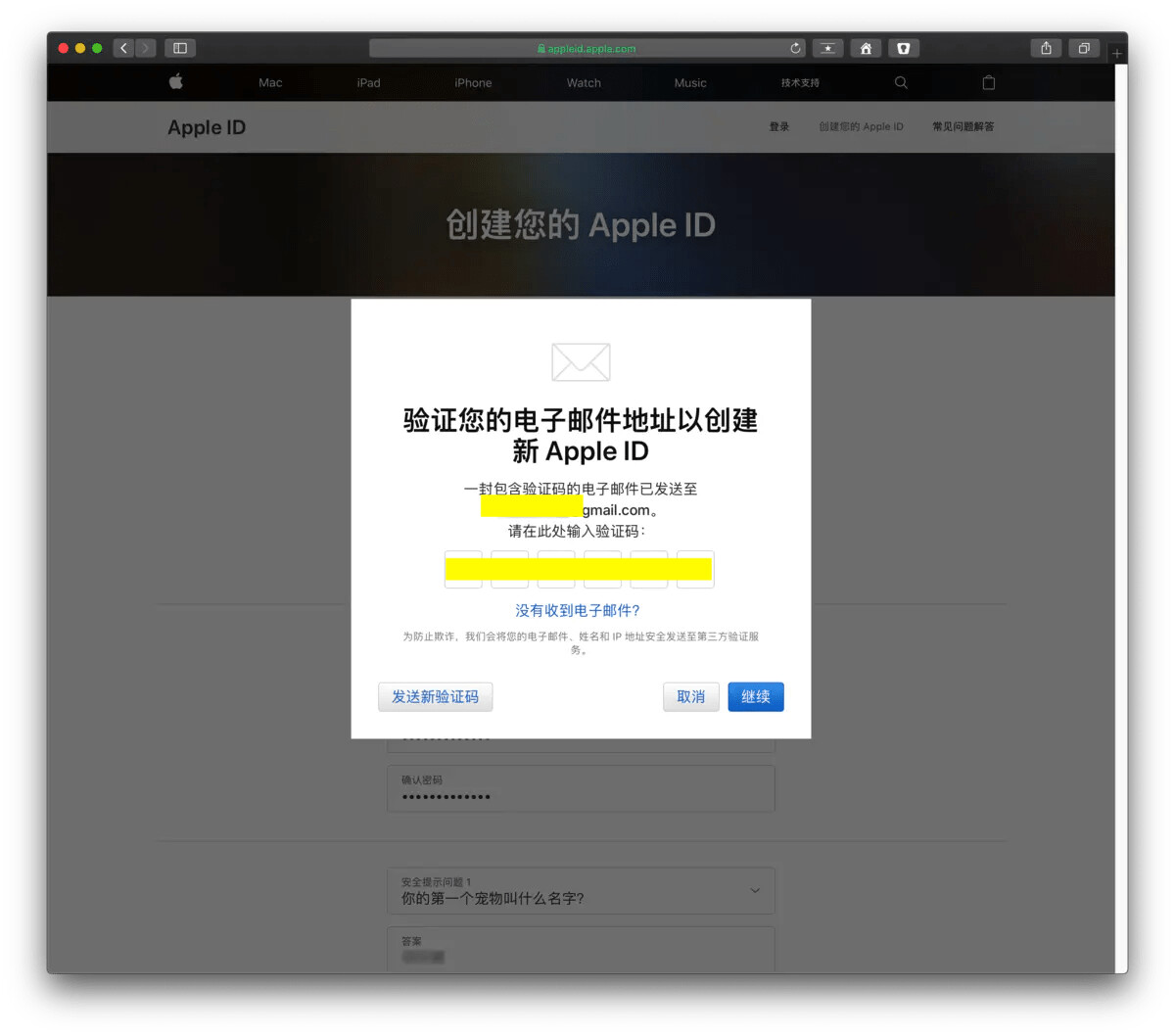
Task: Select the text 请在此处输入验证码
Action: [x=576, y=531]
